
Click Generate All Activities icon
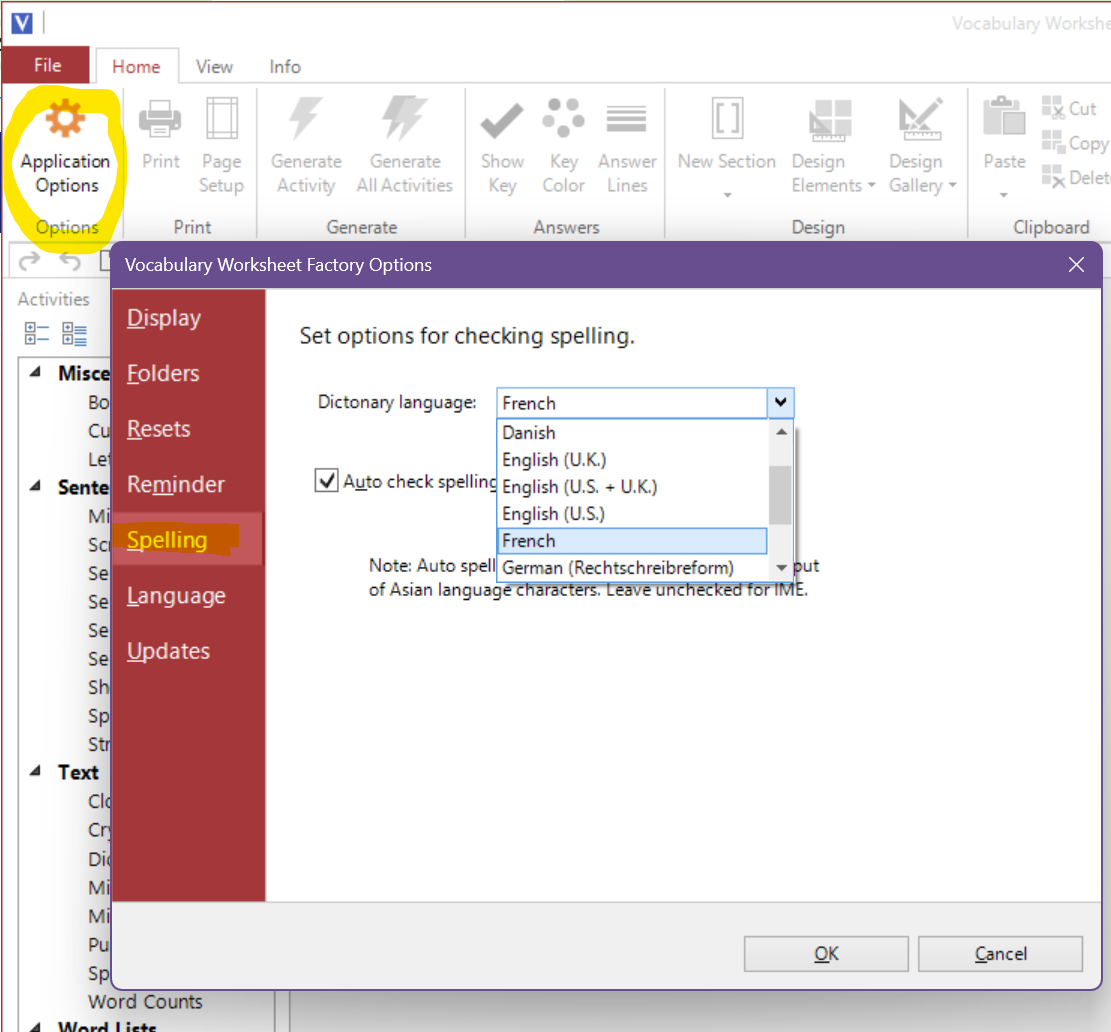point(404,118)
